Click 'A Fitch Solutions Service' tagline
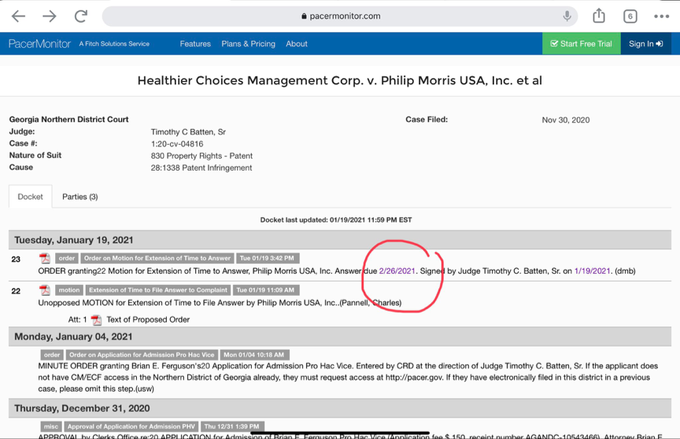This screenshot has height=439, width=680. pyautogui.click(x=114, y=44)
